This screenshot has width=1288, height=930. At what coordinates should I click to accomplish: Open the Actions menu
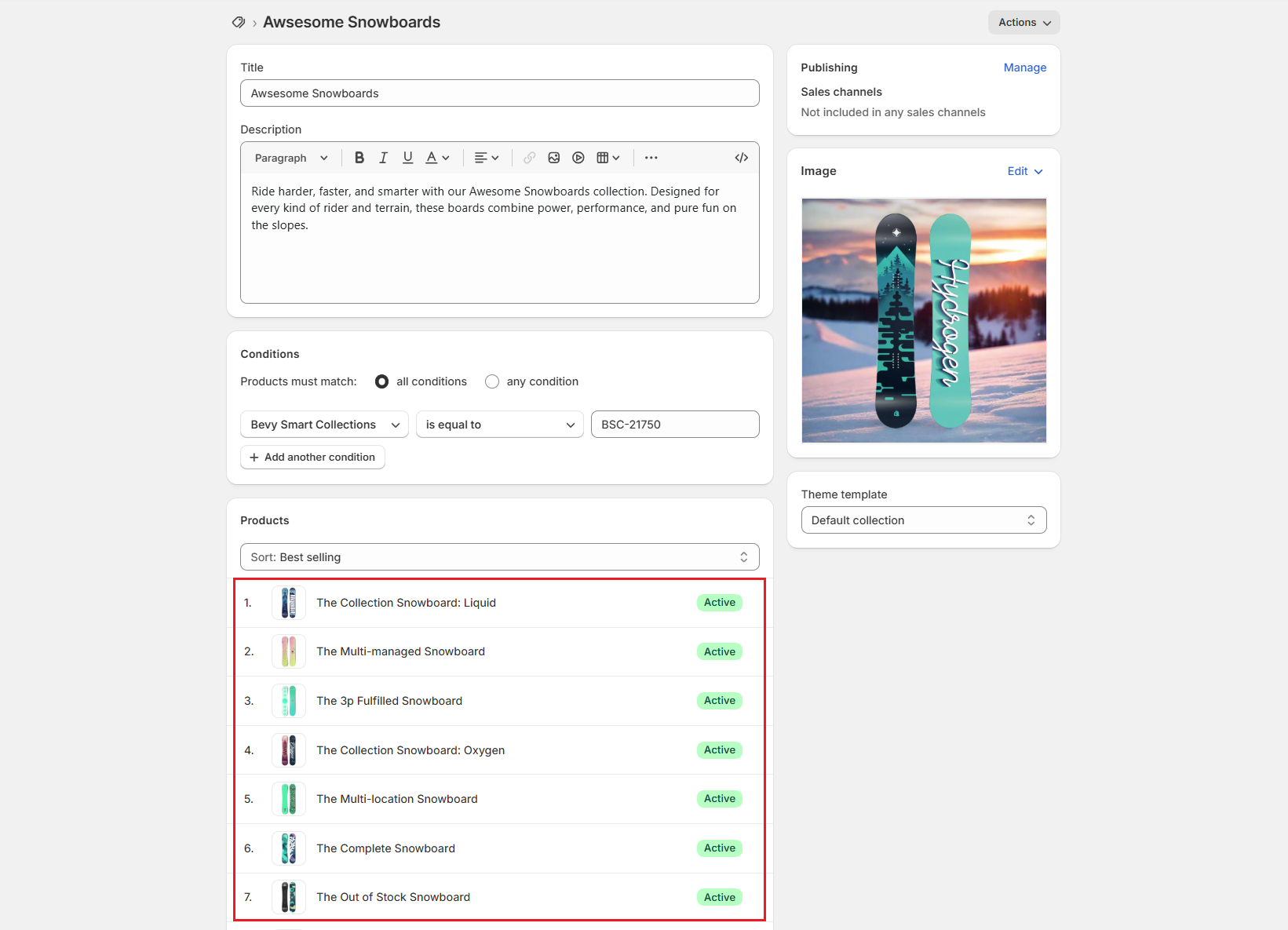pos(1023,22)
